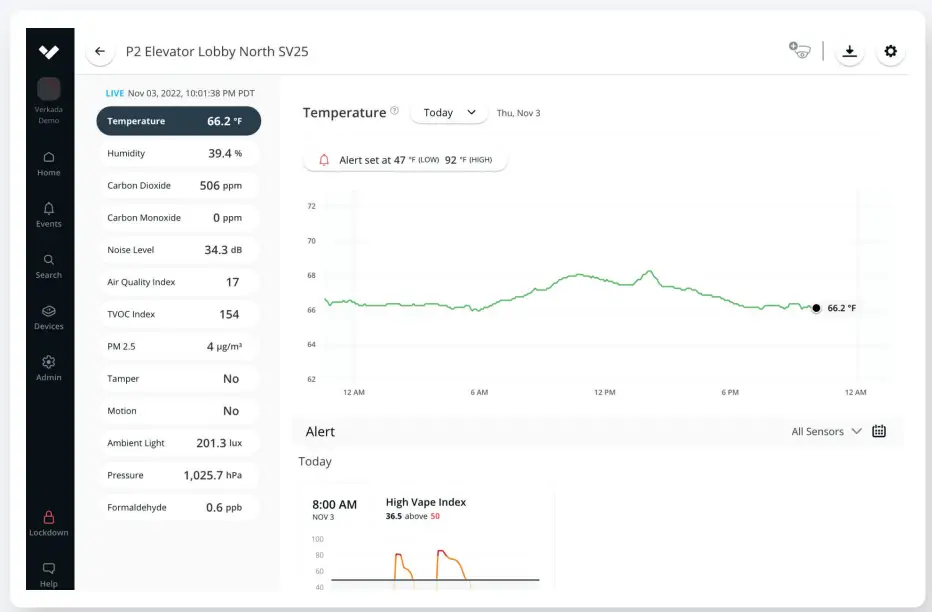Image resolution: width=932 pixels, height=612 pixels.
Task: Switch to the Noise Level reading
Action: point(178,250)
